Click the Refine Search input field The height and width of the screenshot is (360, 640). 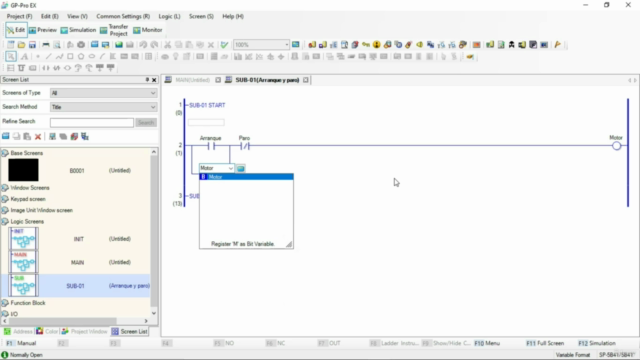point(92,122)
